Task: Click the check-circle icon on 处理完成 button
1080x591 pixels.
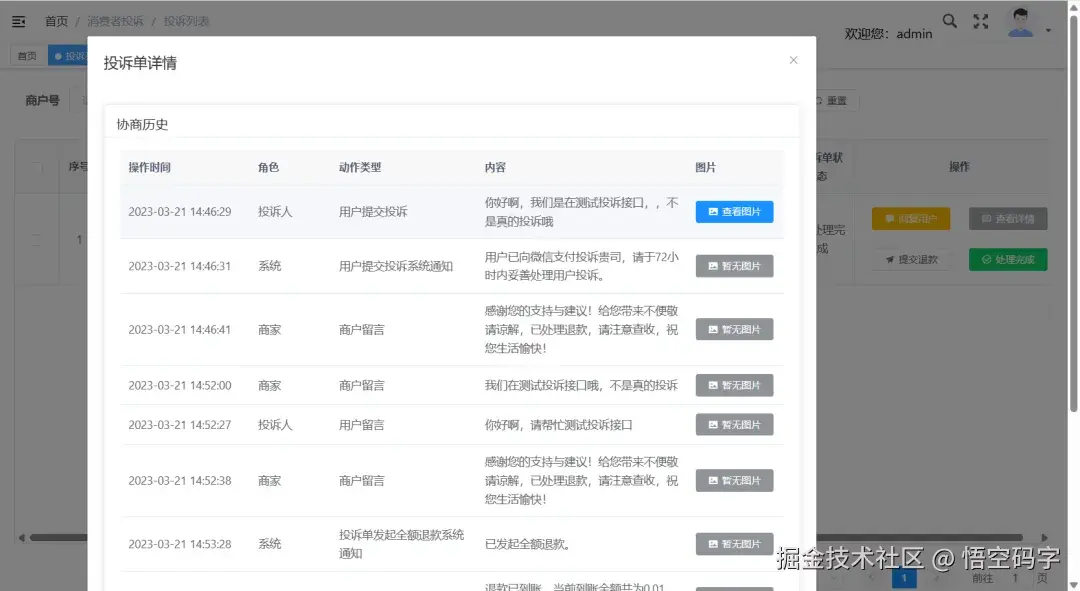Action: (986, 259)
